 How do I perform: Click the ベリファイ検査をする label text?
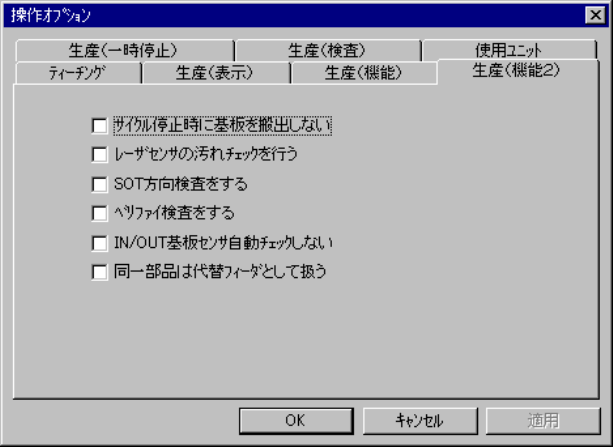(174, 213)
